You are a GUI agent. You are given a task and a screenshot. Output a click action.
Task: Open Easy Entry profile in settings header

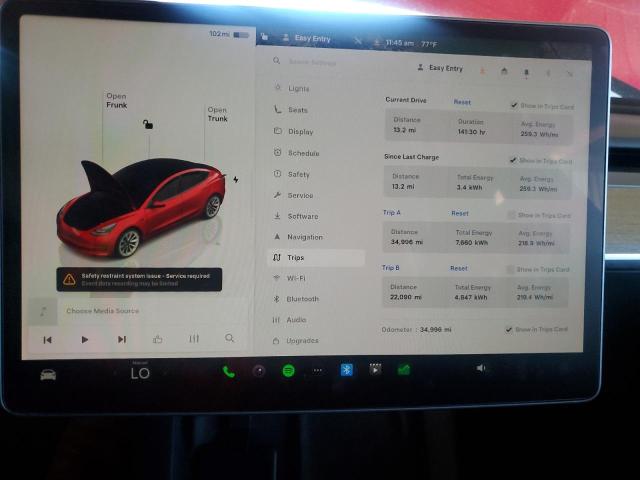click(x=440, y=68)
